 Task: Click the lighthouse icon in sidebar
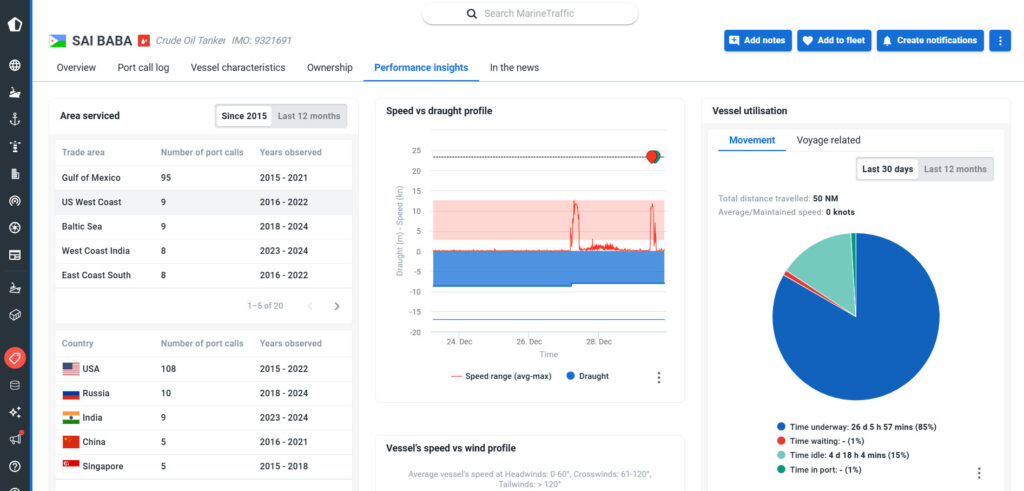tap(15, 146)
